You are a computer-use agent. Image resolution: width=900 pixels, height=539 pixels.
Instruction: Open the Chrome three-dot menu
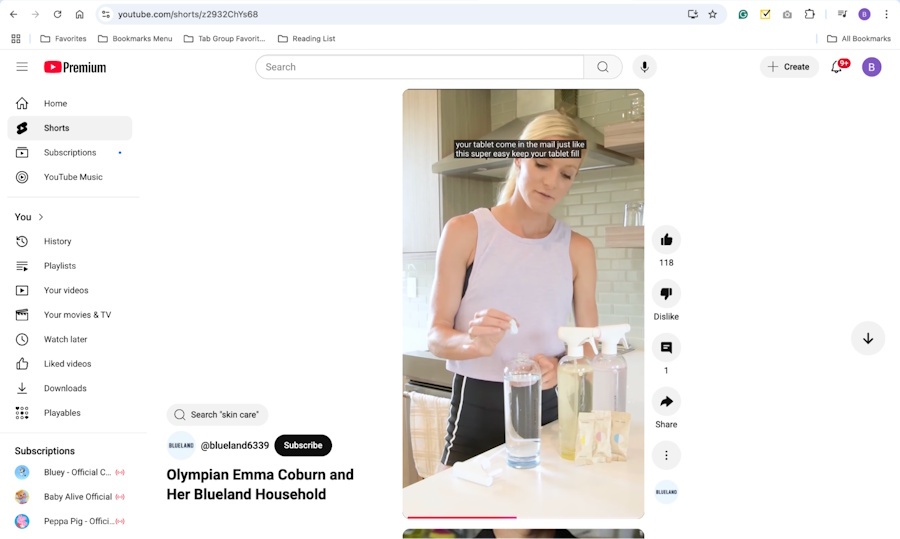(x=886, y=15)
